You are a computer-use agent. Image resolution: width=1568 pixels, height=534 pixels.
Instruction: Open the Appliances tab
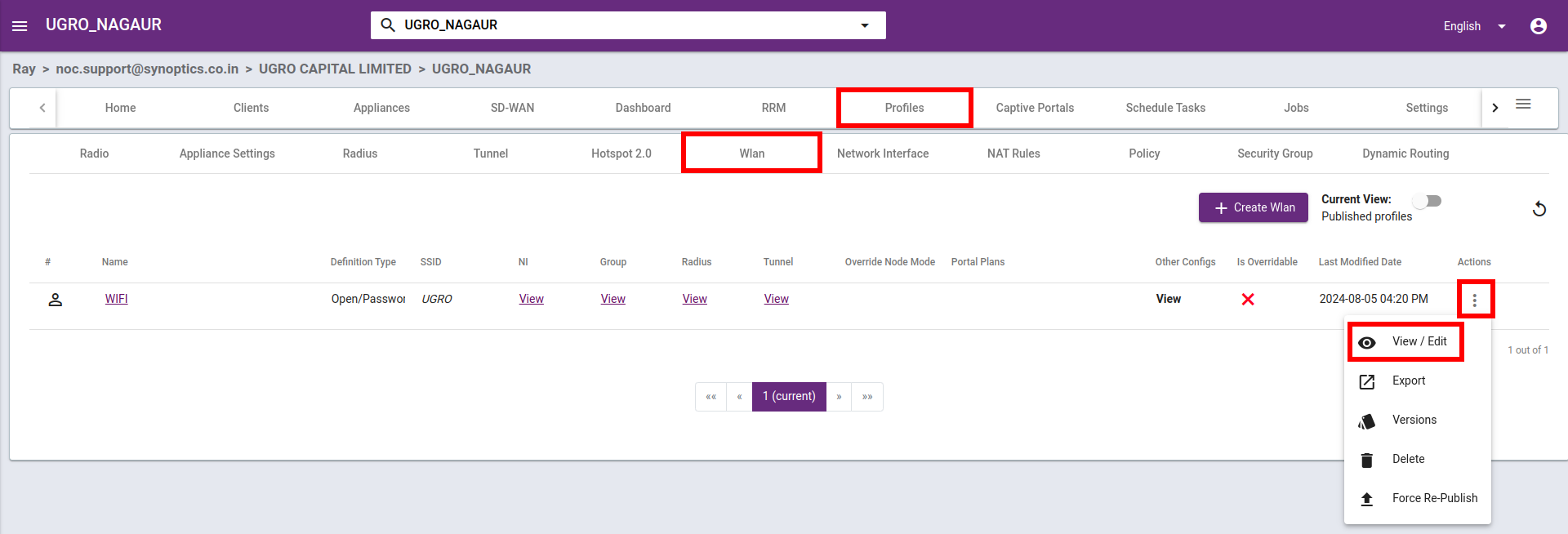point(382,108)
